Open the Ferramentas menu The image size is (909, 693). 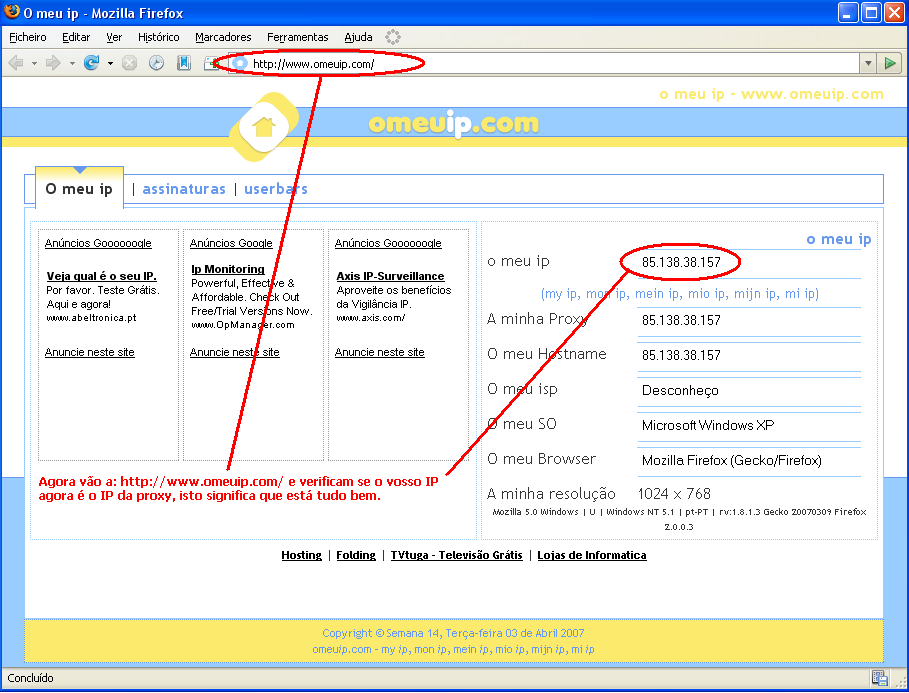tap(298, 37)
